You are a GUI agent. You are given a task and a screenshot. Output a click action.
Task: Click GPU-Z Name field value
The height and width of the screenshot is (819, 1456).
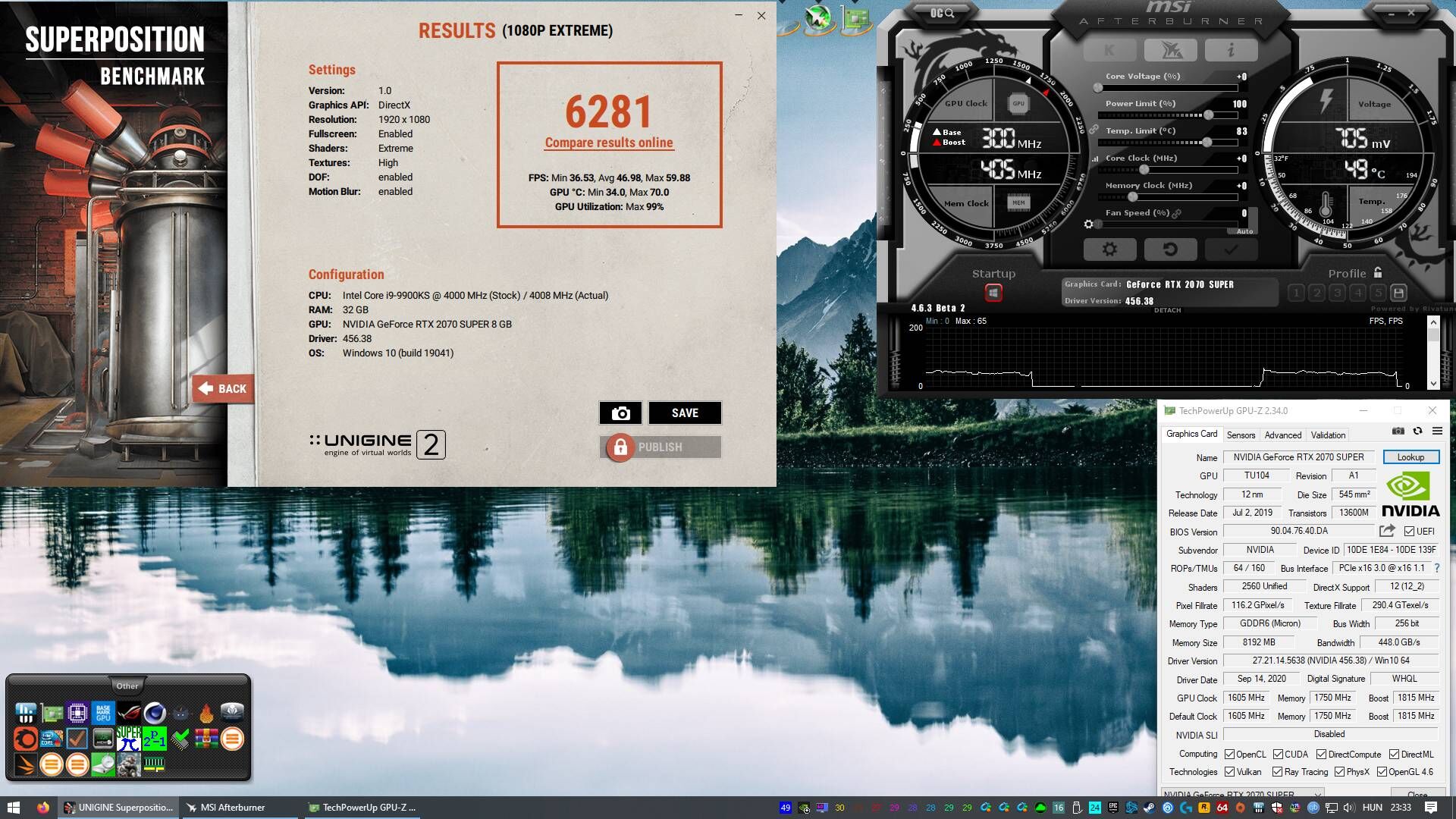tap(1298, 457)
